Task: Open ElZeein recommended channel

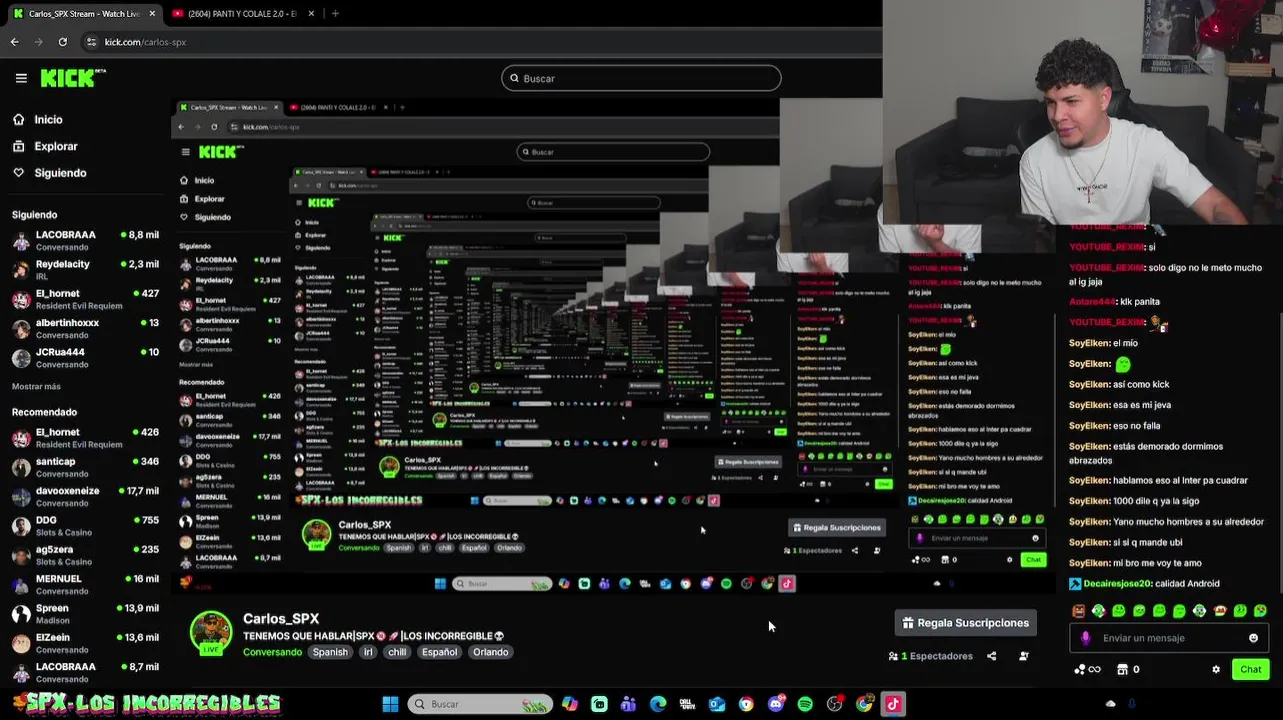Action: pos(85,642)
